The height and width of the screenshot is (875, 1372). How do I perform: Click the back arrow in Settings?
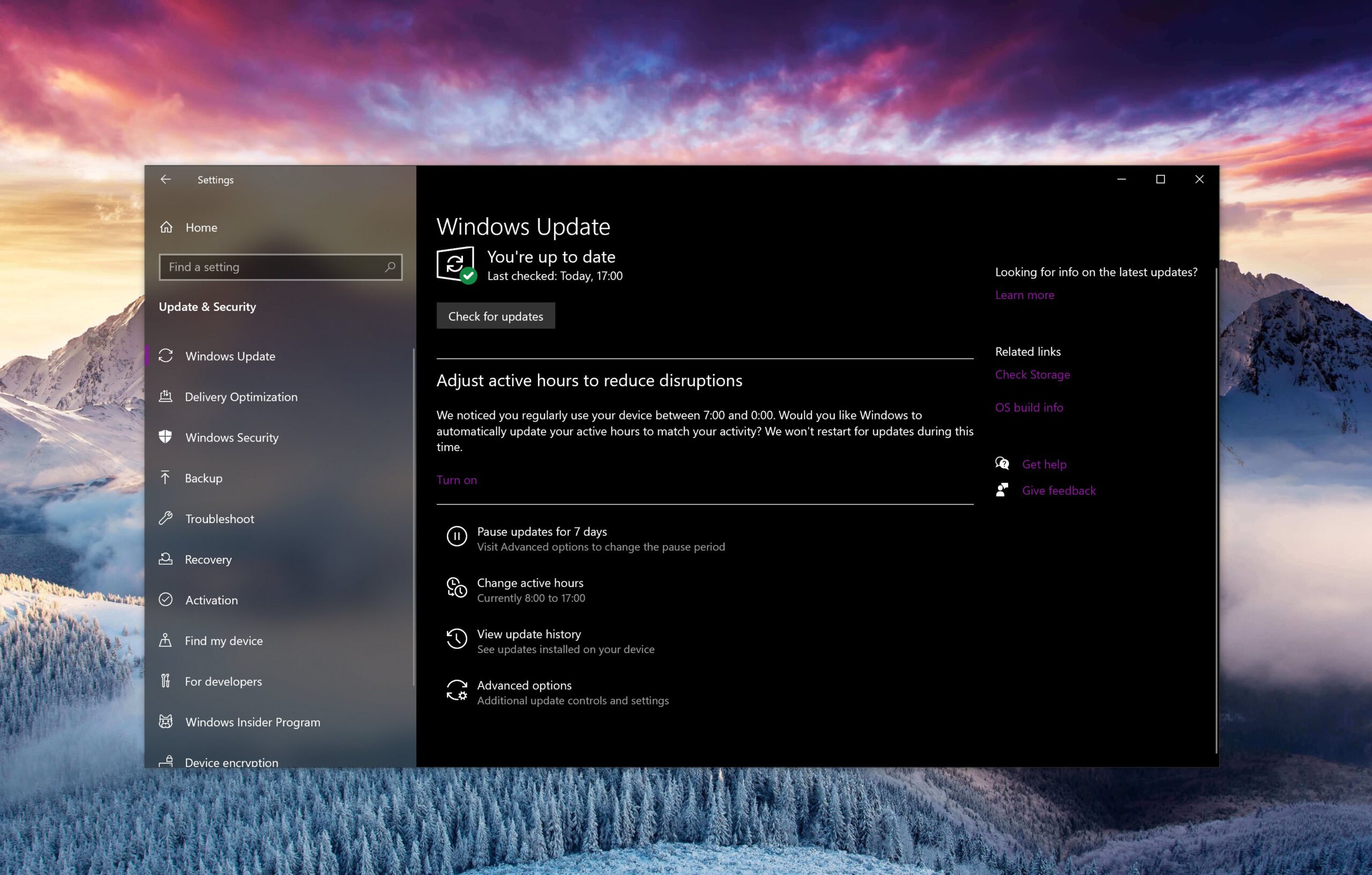(166, 180)
